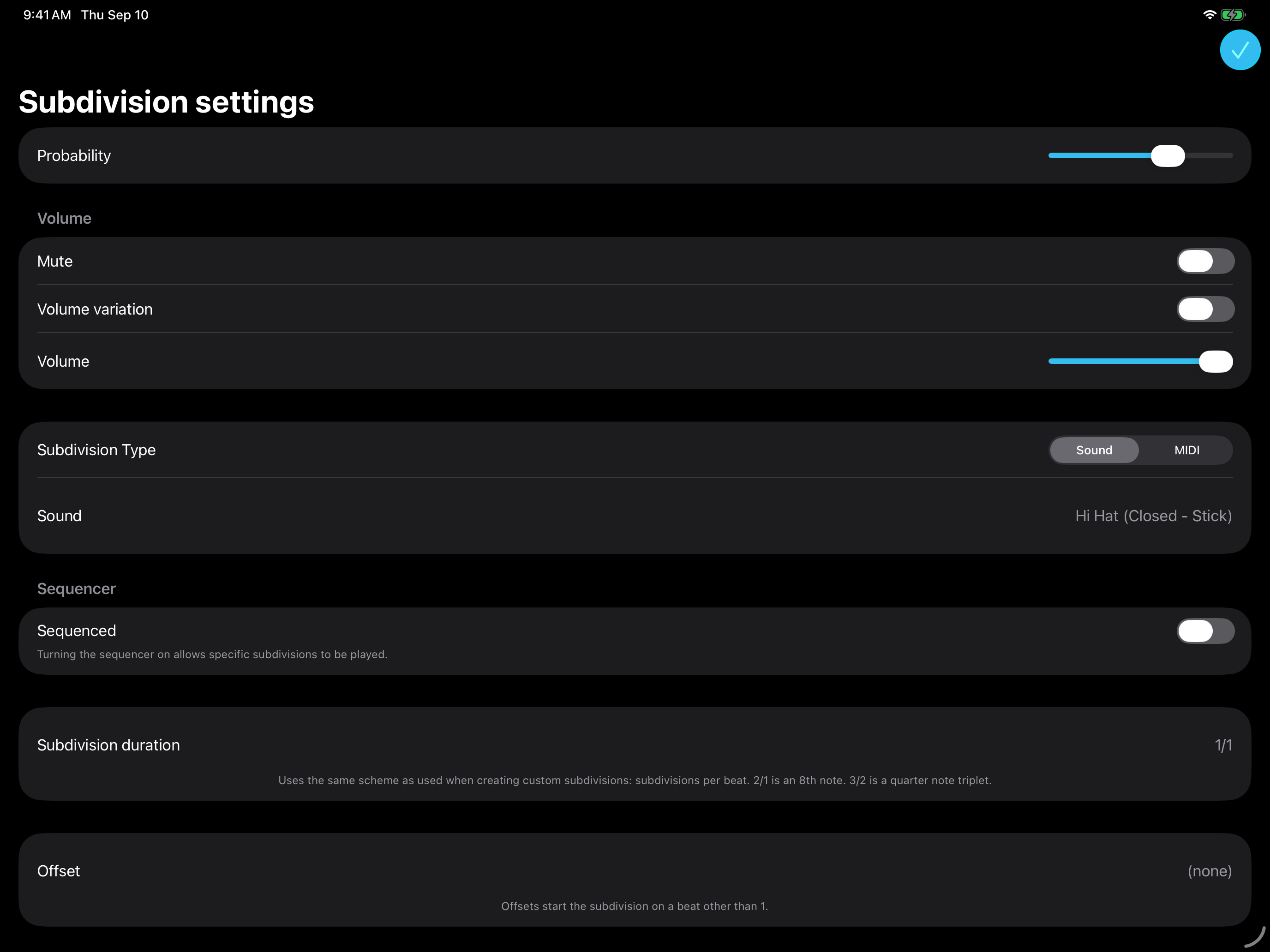Viewport: 1270px width, 952px height.
Task: Tap the clock time in status bar
Action: click(x=47, y=15)
